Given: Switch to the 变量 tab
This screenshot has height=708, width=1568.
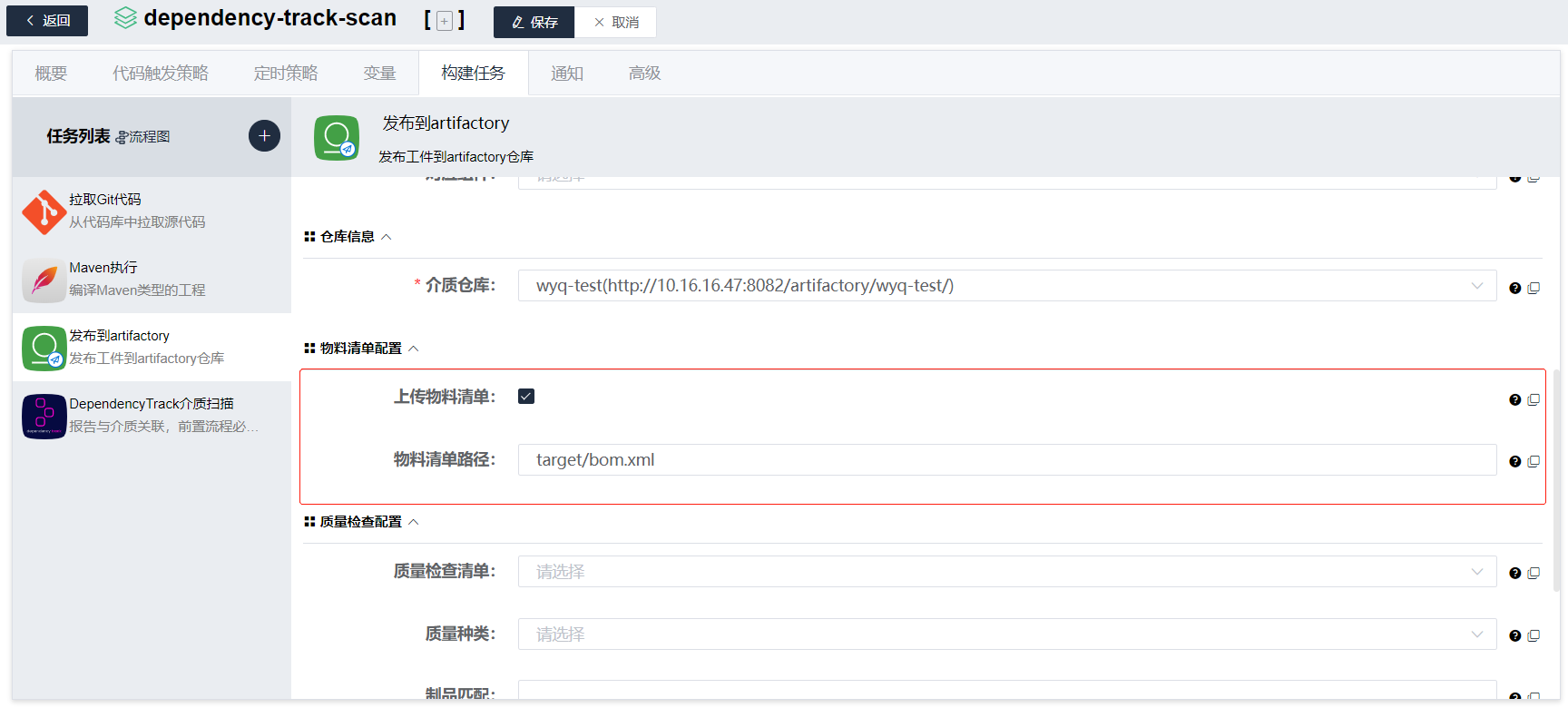Looking at the screenshot, I should coord(379,73).
